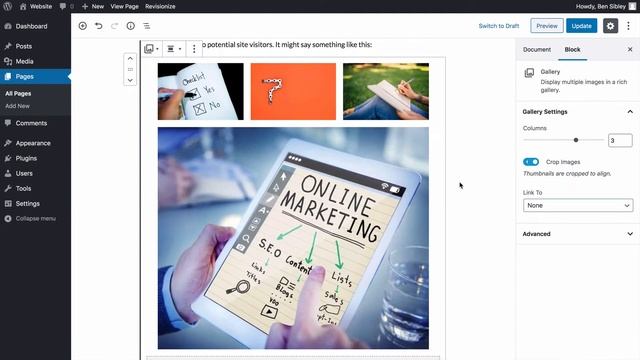This screenshot has width=640, height=360.
Task: Click the View Page link
Action: 124,7
